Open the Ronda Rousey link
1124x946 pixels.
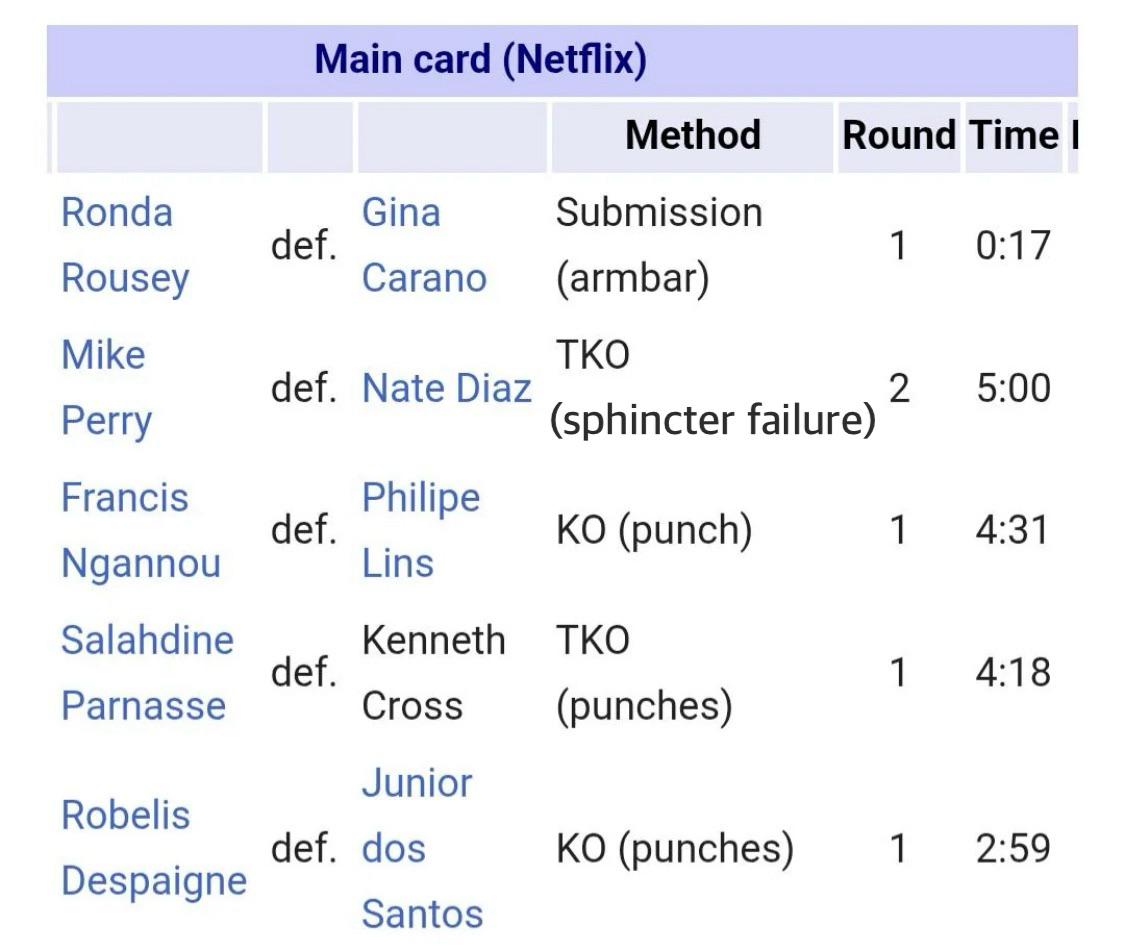click(125, 245)
